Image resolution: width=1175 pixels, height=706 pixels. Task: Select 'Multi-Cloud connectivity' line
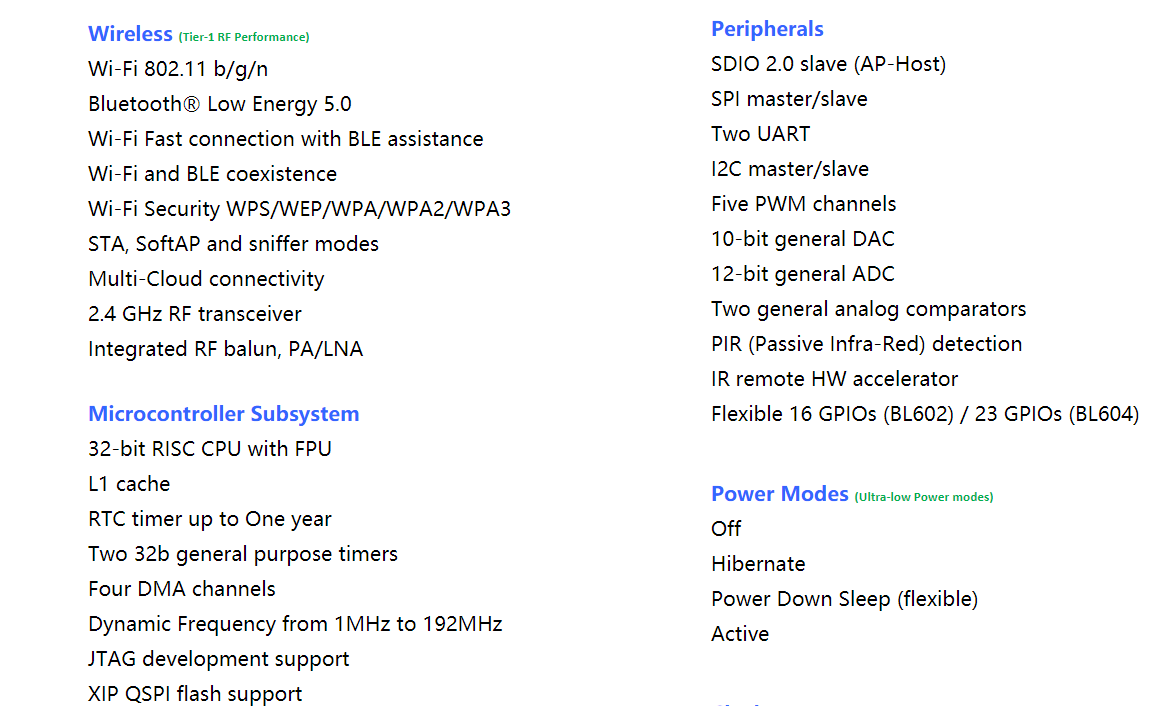tap(206, 279)
